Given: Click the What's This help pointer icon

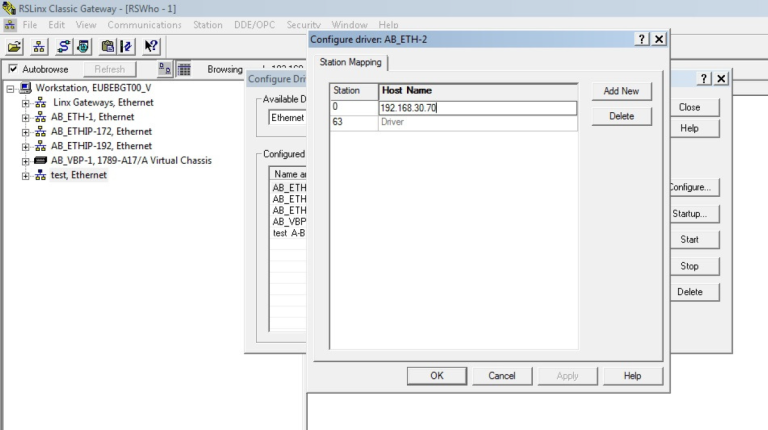Looking at the screenshot, I should (151, 47).
